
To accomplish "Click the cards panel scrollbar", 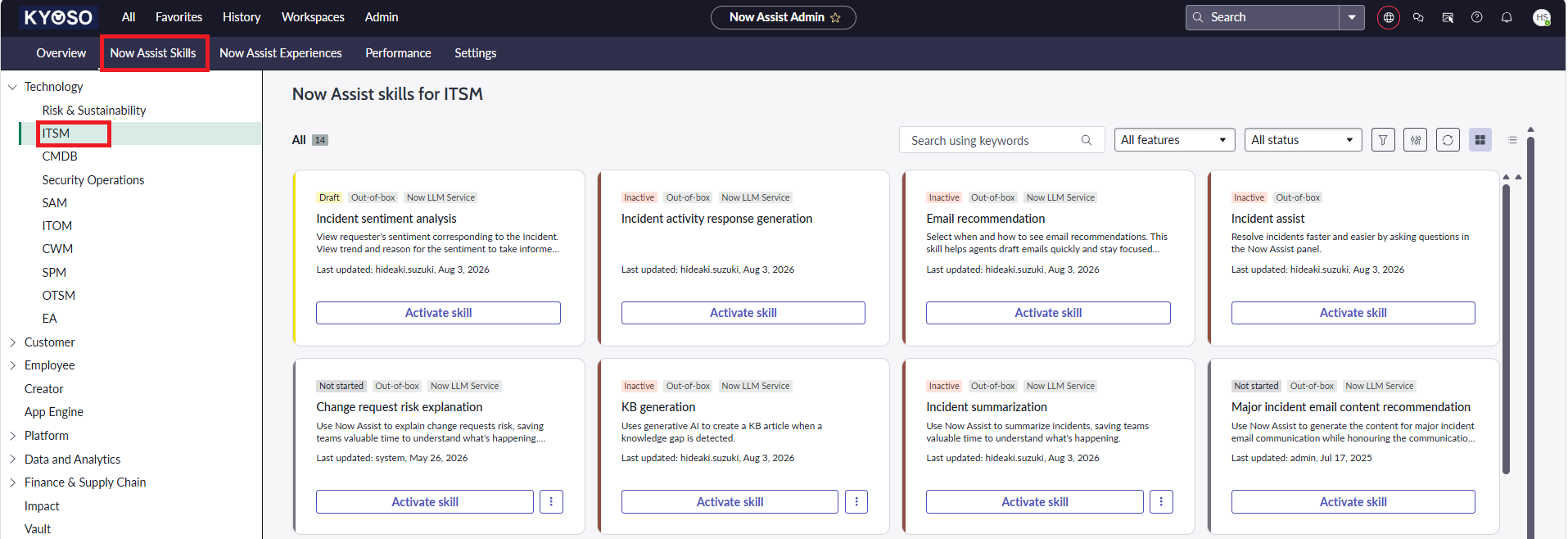I will click(1506, 328).
